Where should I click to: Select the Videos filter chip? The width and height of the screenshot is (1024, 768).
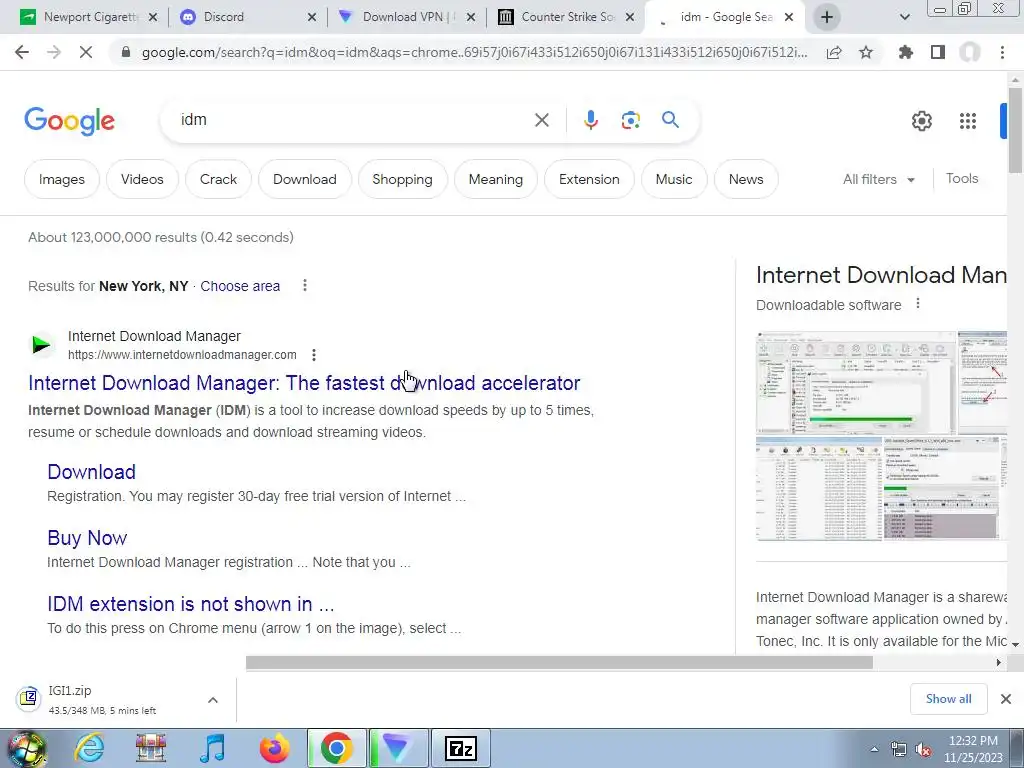[142, 180]
